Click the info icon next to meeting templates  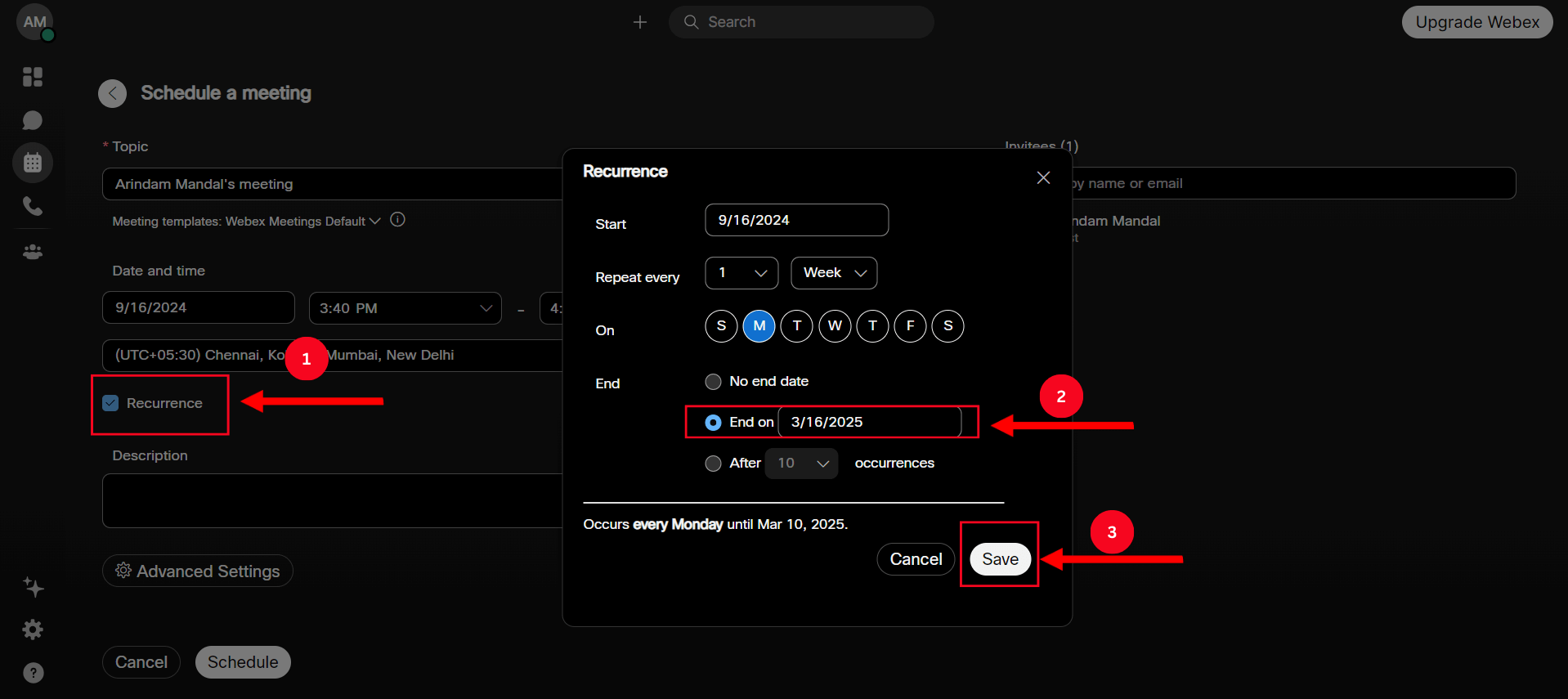(x=397, y=220)
